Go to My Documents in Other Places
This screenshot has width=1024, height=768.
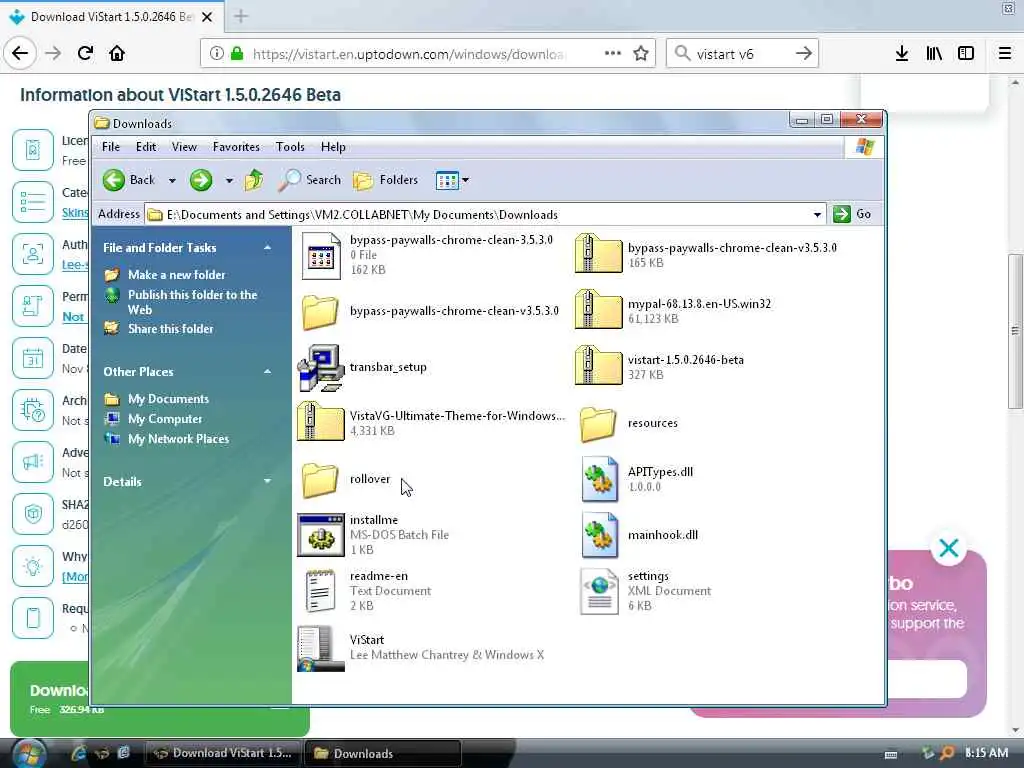[x=168, y=398]
